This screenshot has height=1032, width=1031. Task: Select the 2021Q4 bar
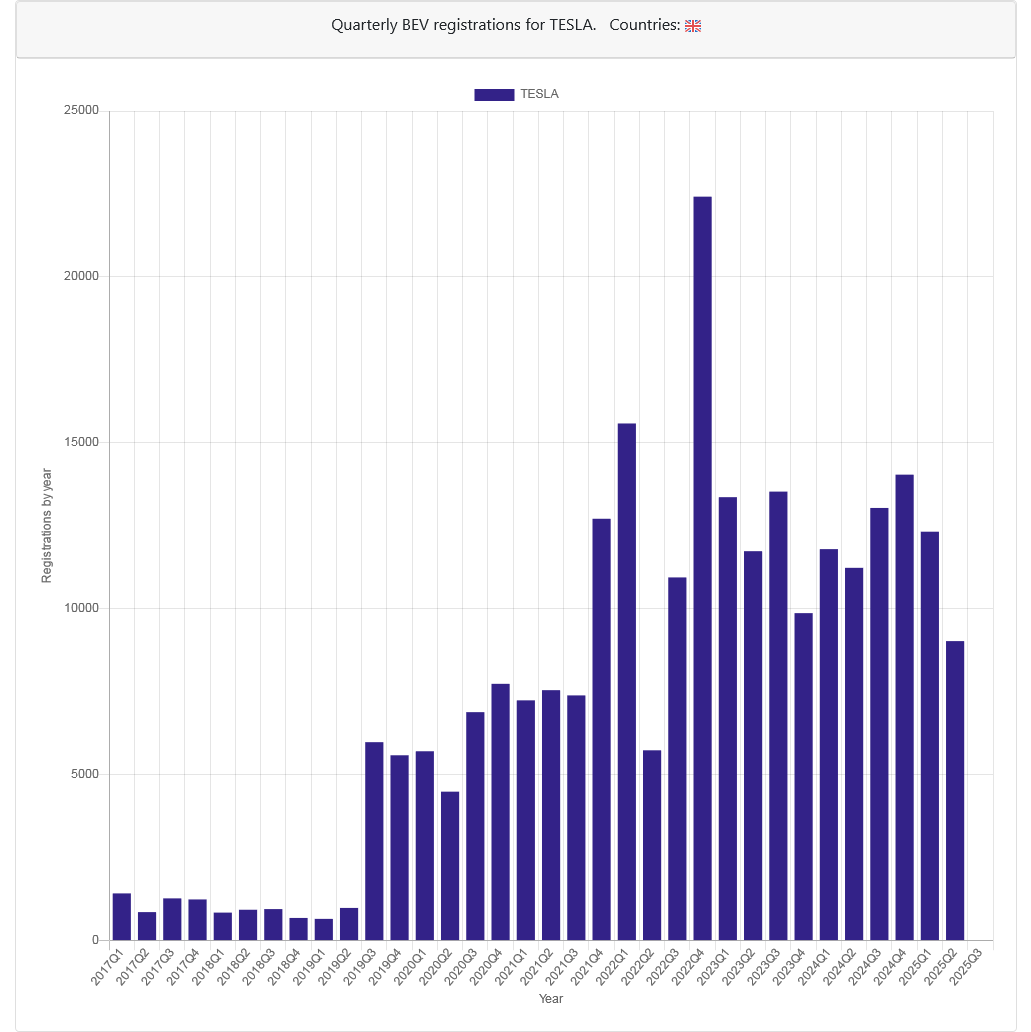point(601,729)
